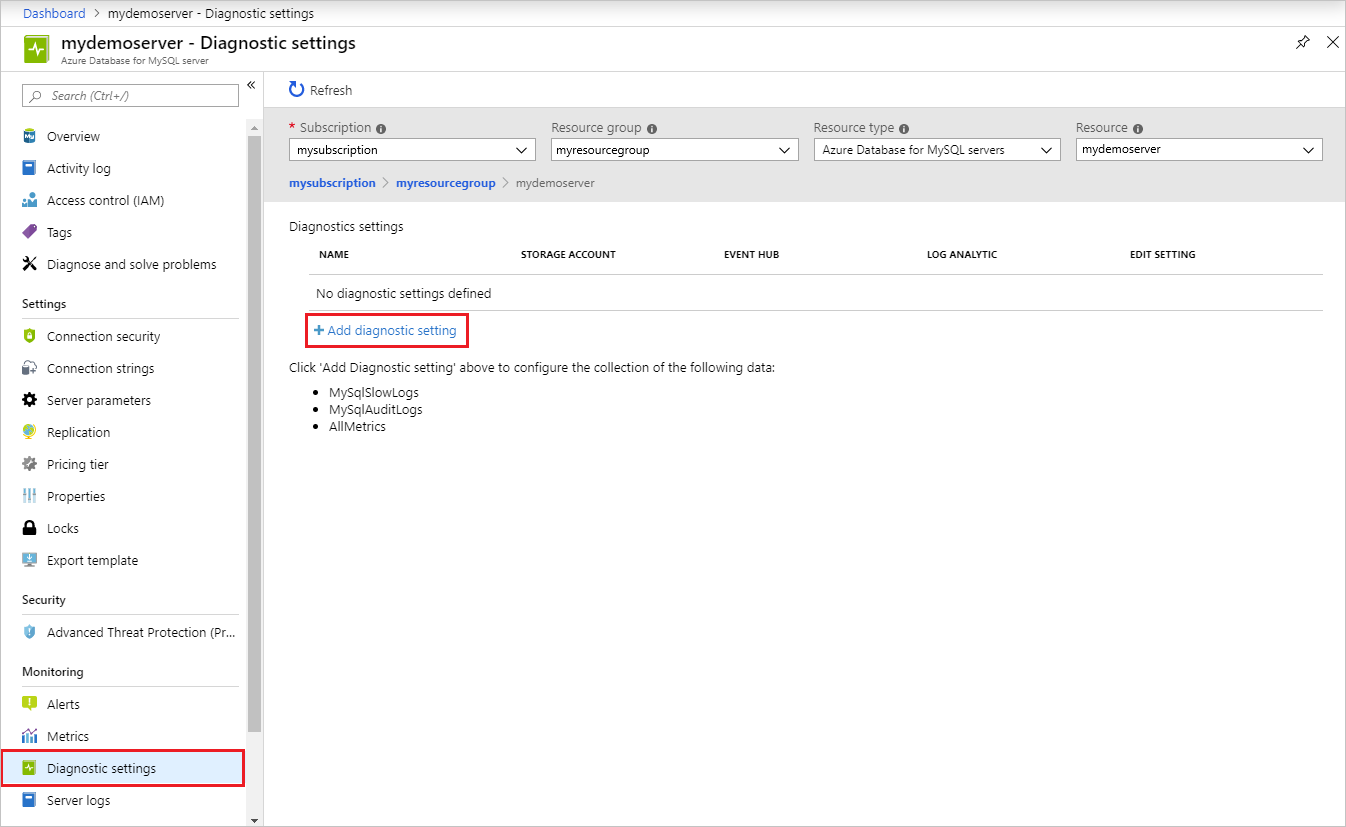Click mydemoserver text in resource breadcrumb
This screenshot has height=827, width=1346.
[x=555, y=183]
